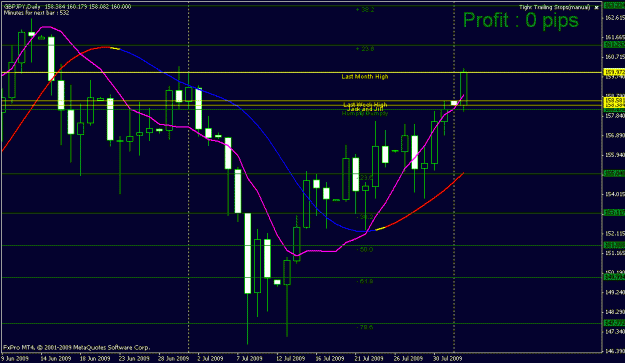This screenshot has height=363, width=625.
Task: Click the 157.840 price scale label
Action: tap(615, 116)
